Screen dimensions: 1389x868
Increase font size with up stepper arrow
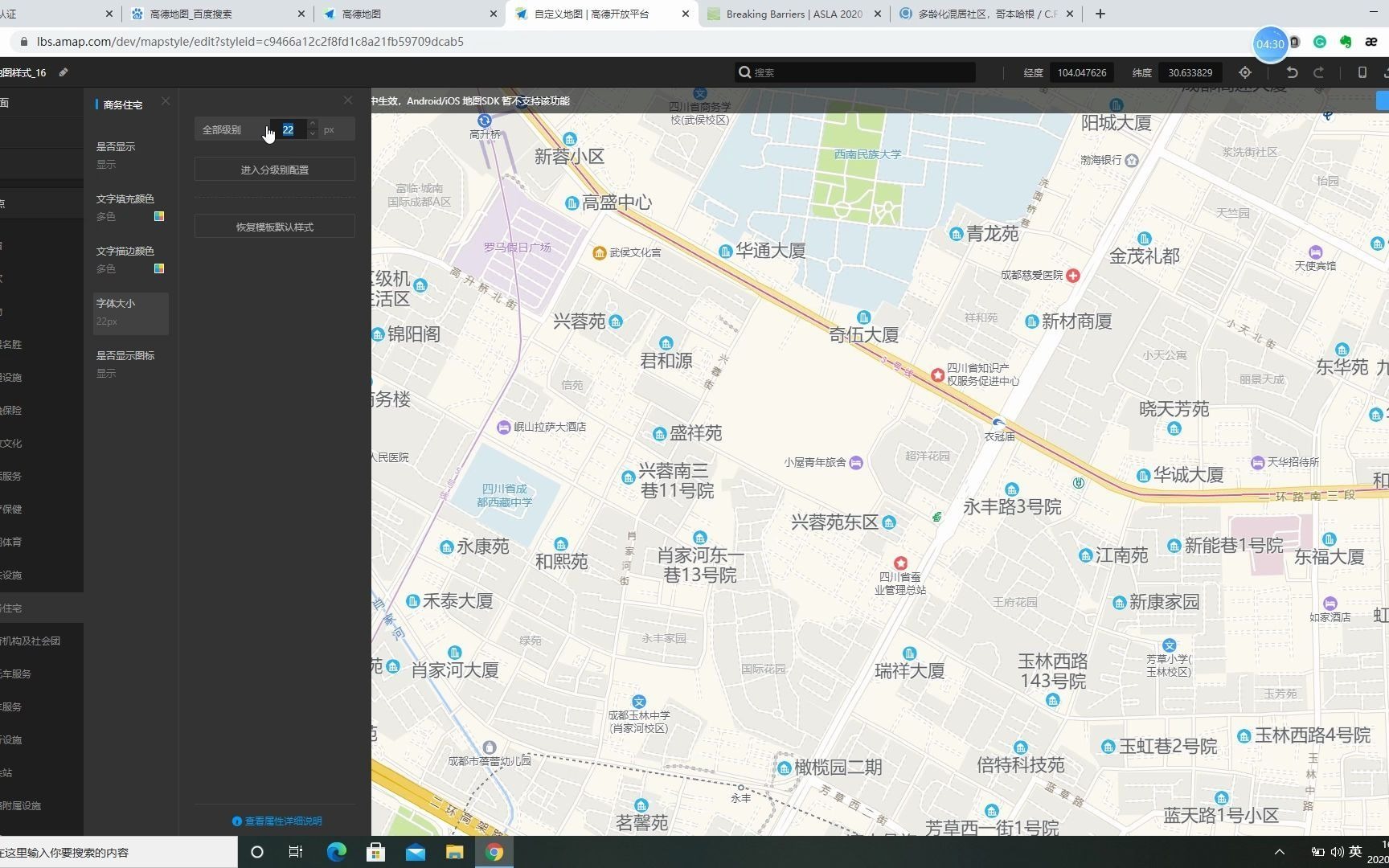tap(313, 125)
